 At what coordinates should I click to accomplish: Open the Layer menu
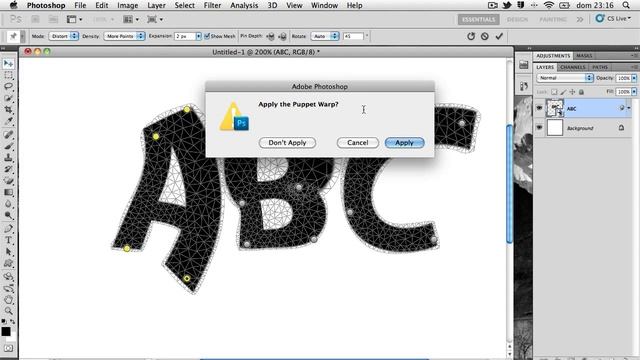(x=156, y=5)
